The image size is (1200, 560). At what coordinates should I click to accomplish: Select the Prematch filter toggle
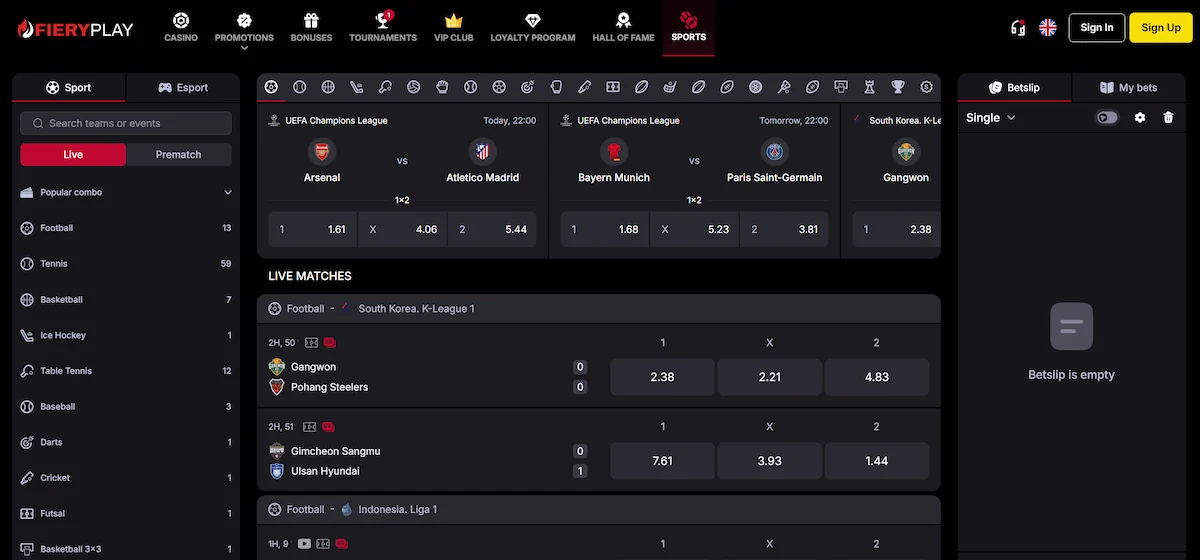tap(179, 155)
